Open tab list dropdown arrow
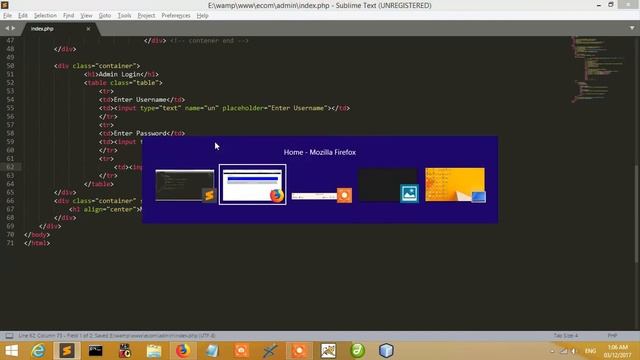Viewport: 640px width, 360px height. (x=632, y=28)
